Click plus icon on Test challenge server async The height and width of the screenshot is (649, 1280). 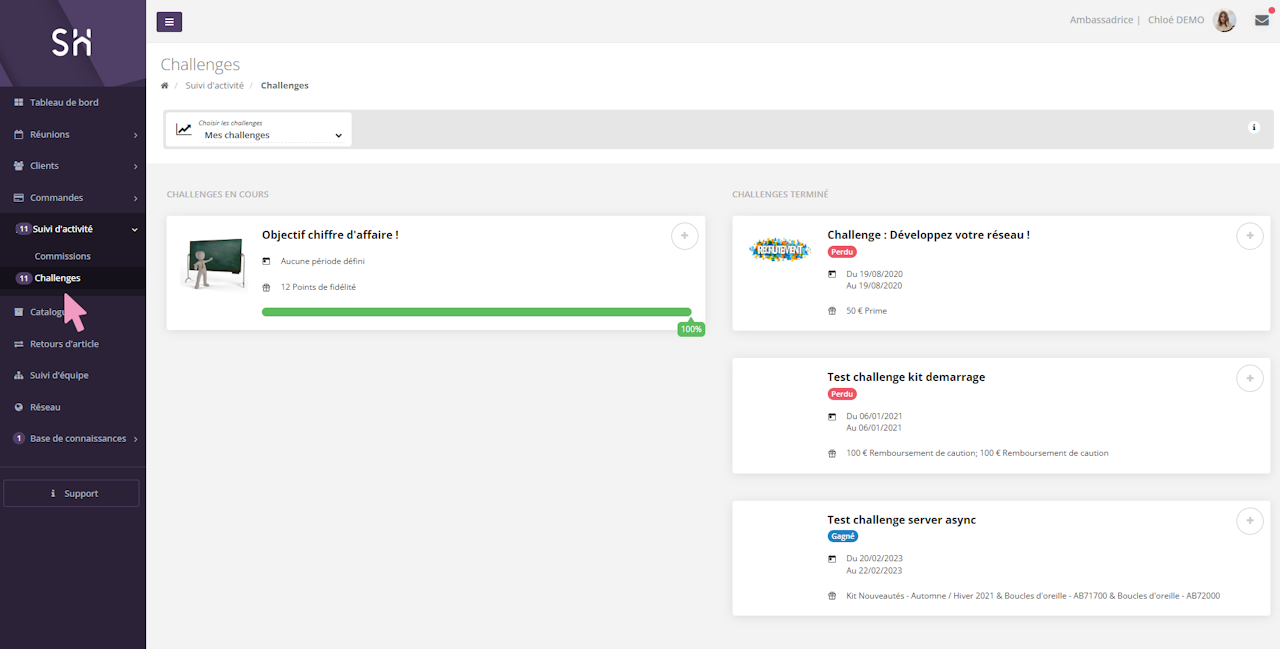click(x=1249, y=521)
